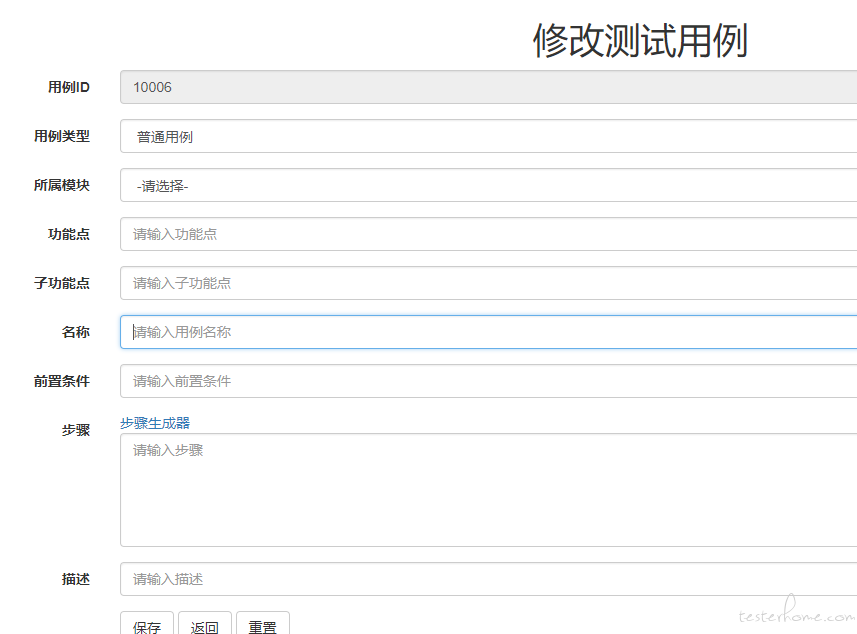Open the 用例类型 dropdown showing 普通用例

pos(489,136)
